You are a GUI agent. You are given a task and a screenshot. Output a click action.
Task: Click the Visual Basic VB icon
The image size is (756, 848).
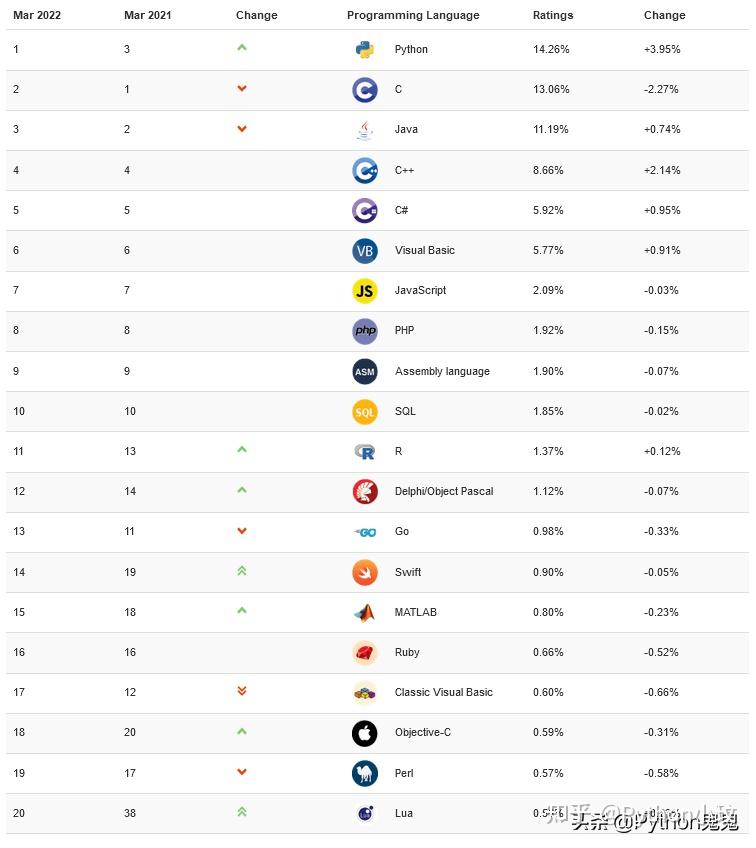[365, 251]
